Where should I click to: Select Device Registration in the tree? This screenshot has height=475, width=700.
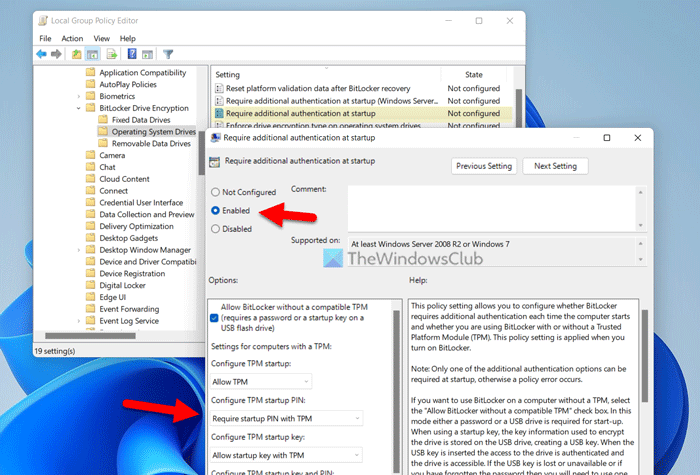tap(132, 274)
